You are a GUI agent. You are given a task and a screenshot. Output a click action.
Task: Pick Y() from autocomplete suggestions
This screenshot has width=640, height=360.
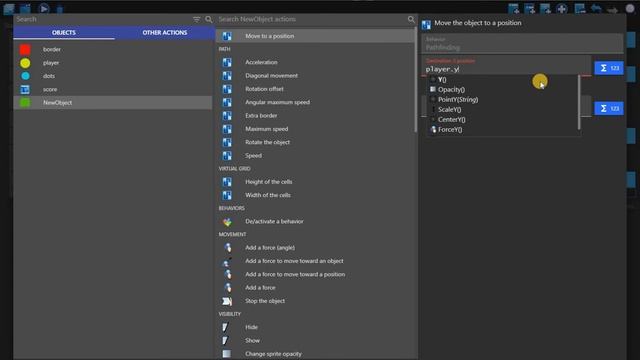tap(503, 80)
